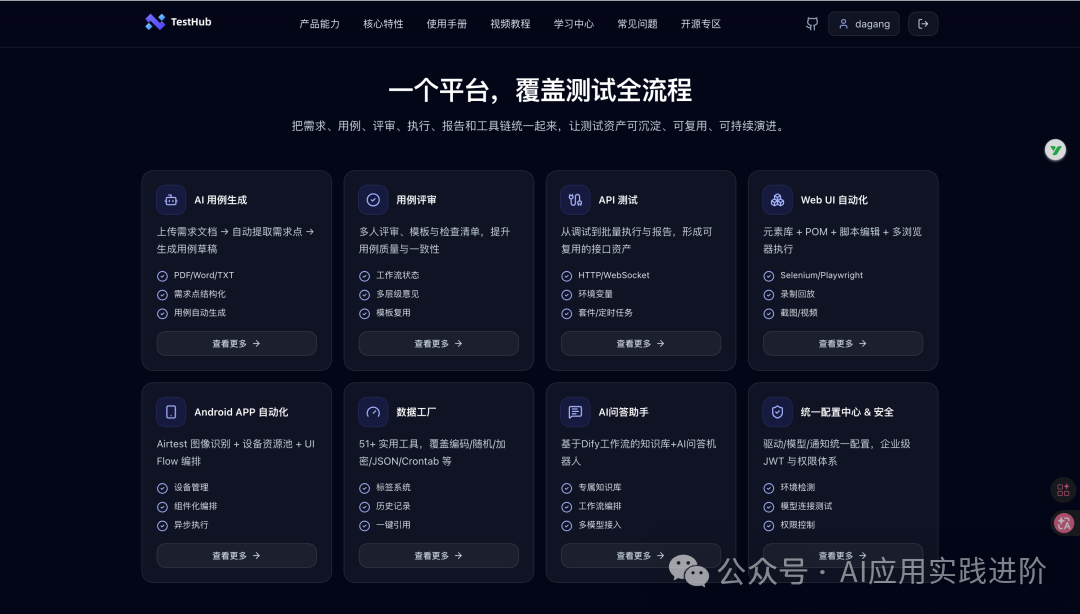Click the 环境变量 feature item

pyautogui.click(x=587, y=294)
